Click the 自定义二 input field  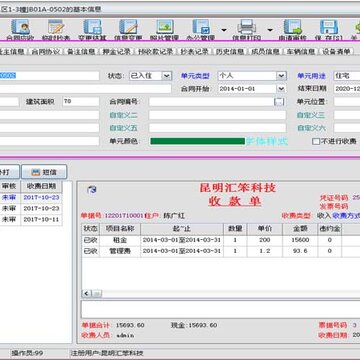point(217,115)
